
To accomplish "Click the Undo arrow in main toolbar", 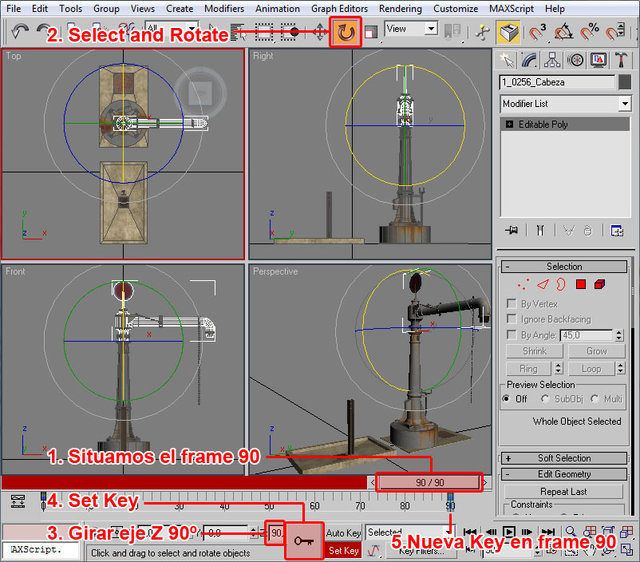I will point(18,32).
